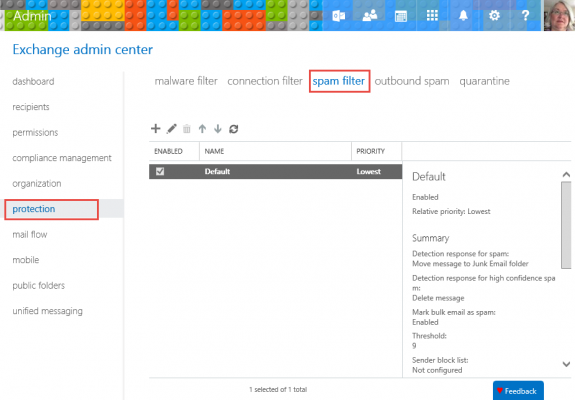Screen dimensions: 575x400
Task: Click details pane scroll down arrow
Action: pyautogui.click(x=566, y=364)
